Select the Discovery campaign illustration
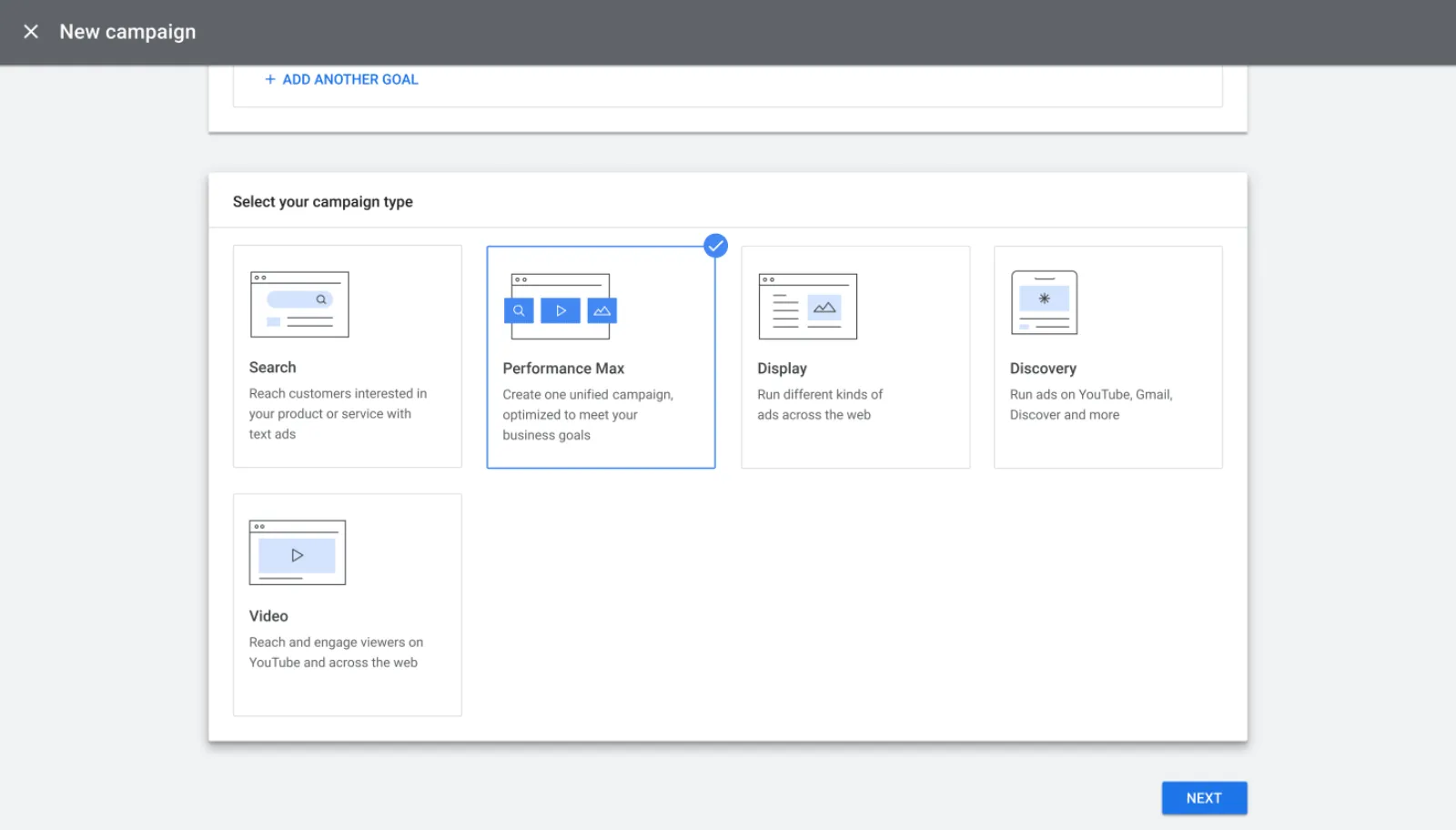This screenshot has width=1456, height=830. coord(1045,303)
